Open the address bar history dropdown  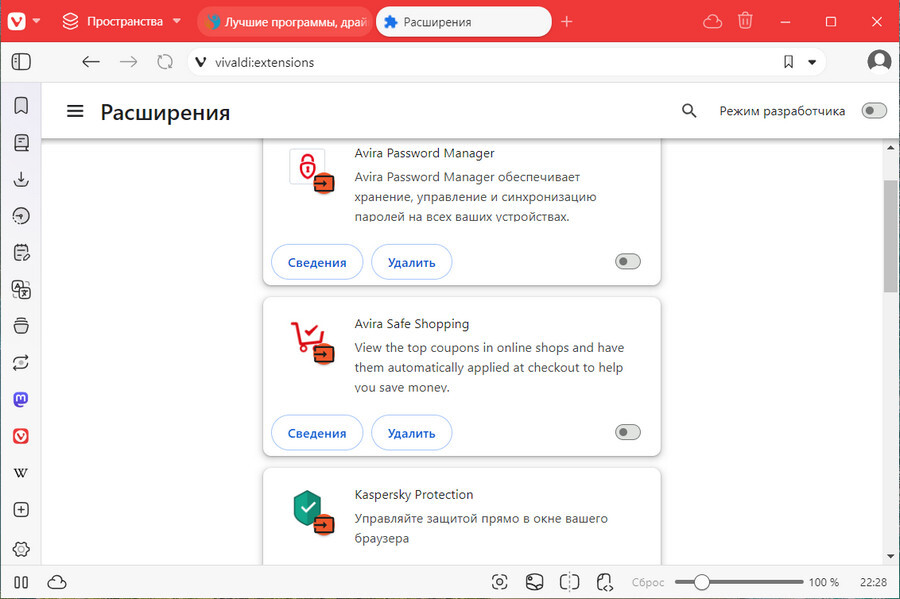(x=812, y=63)
